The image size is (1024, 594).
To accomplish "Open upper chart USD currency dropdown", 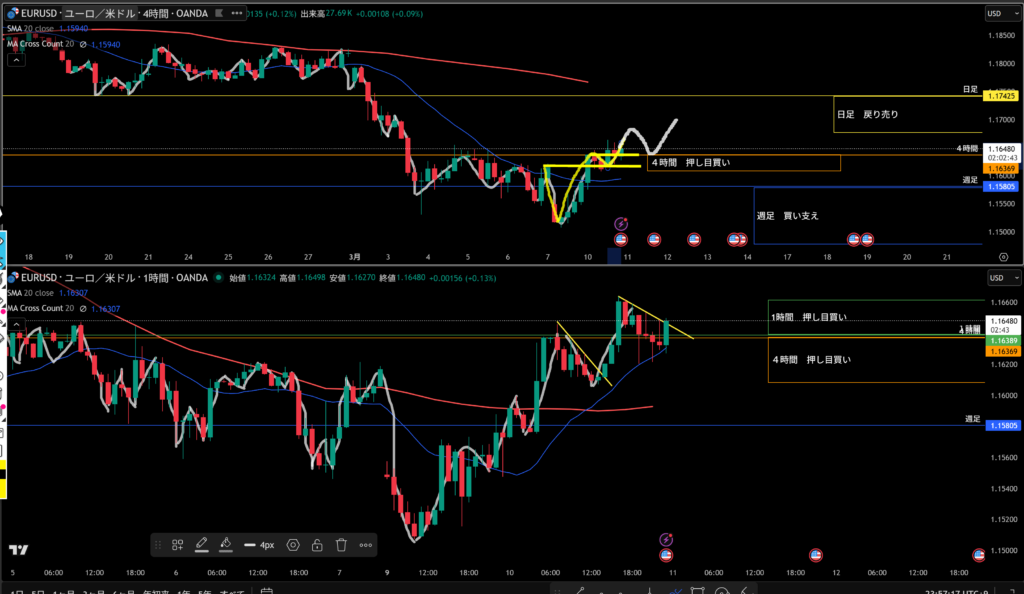I will (995, 15).
